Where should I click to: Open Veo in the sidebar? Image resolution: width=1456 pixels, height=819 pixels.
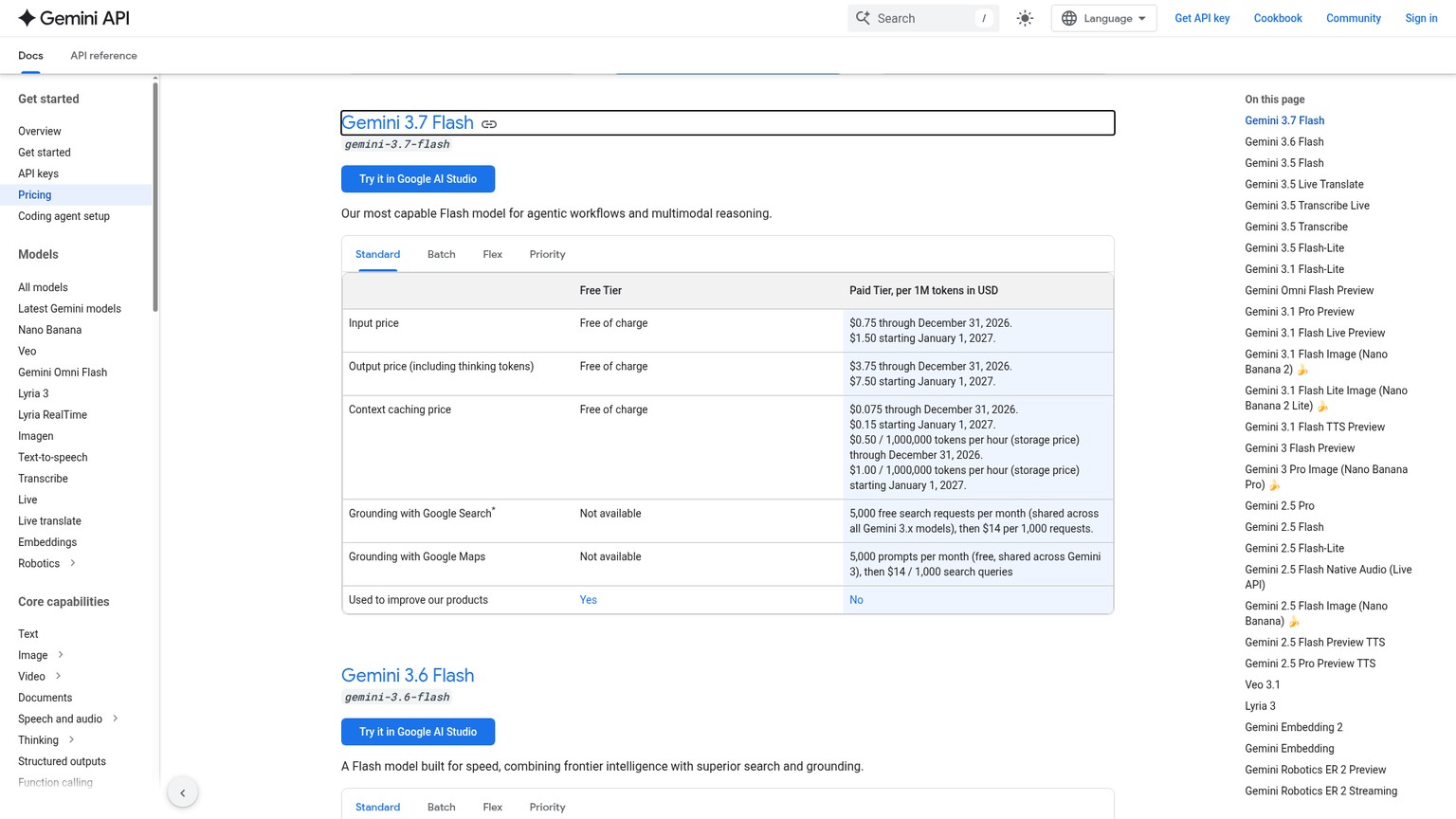[x=27, y=351]
